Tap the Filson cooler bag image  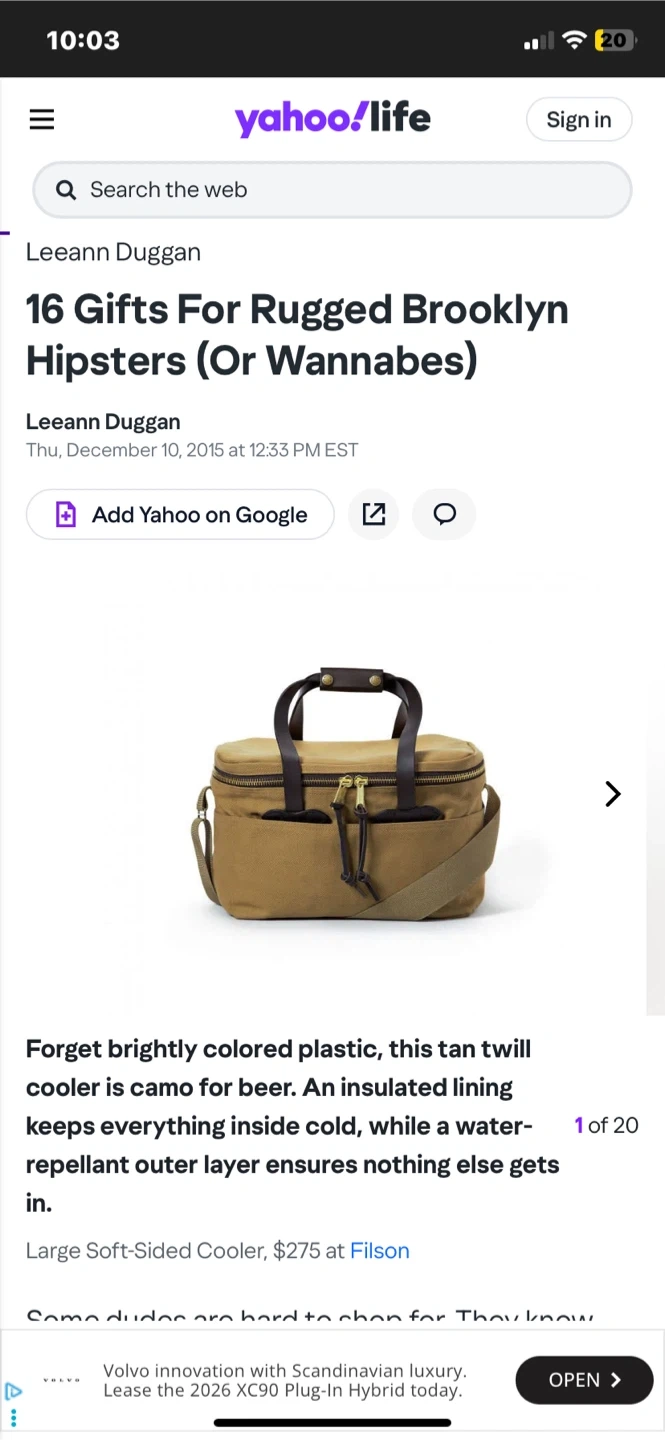345,795
